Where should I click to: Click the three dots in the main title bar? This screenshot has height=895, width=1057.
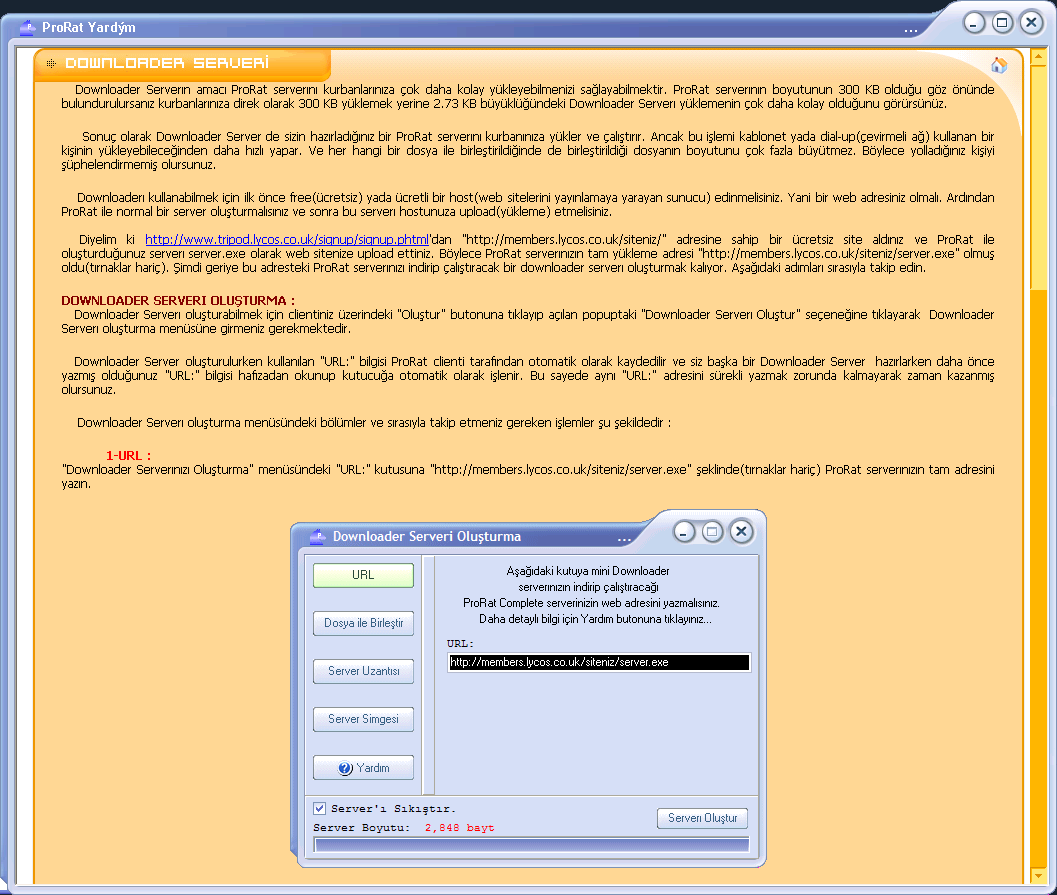[910, 29]
